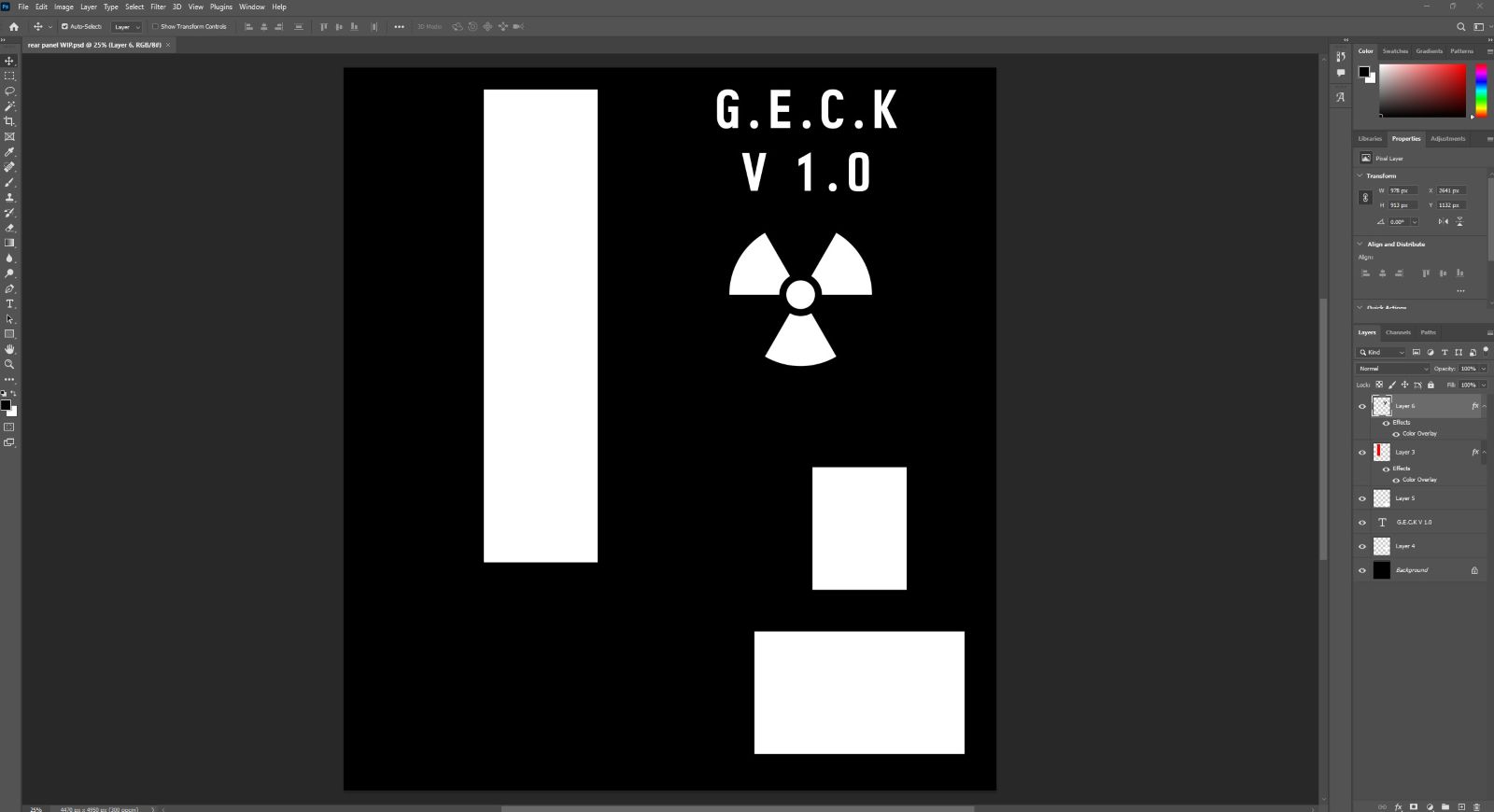The height and width of the screenshot is (812, 1494).
Task: Select the Pen tool
Action: click(9, 288)
